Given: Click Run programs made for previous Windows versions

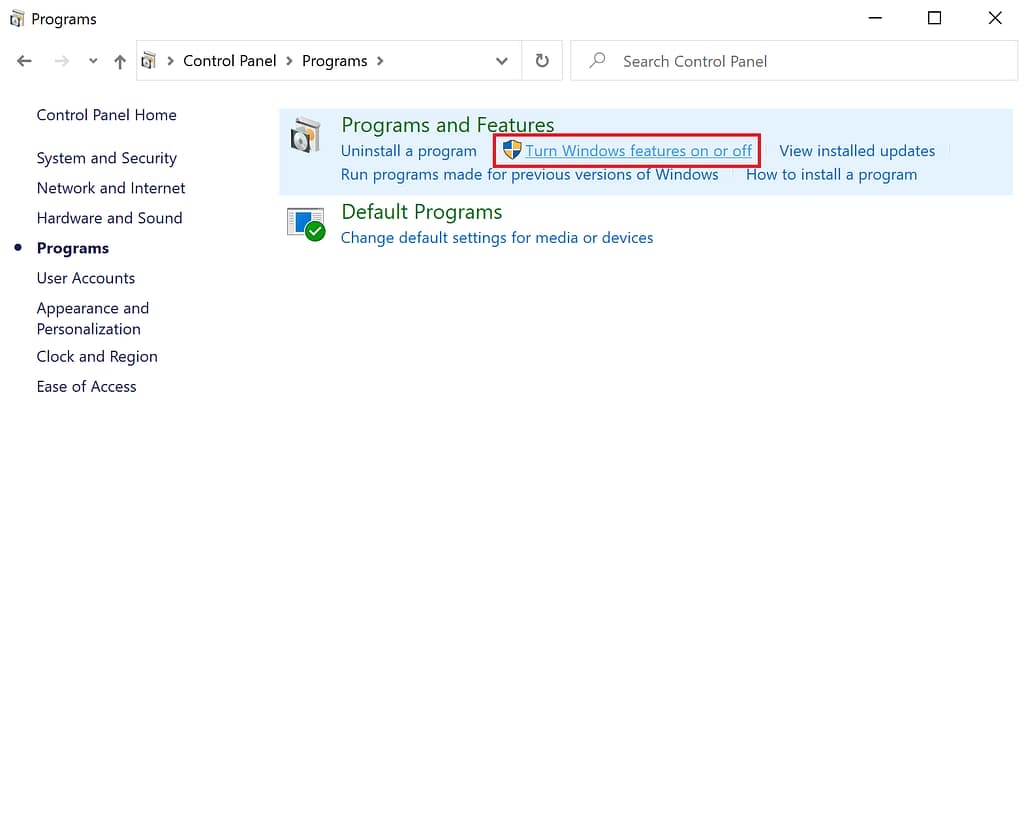Looking at the screenshot, I should coord(529,174).
